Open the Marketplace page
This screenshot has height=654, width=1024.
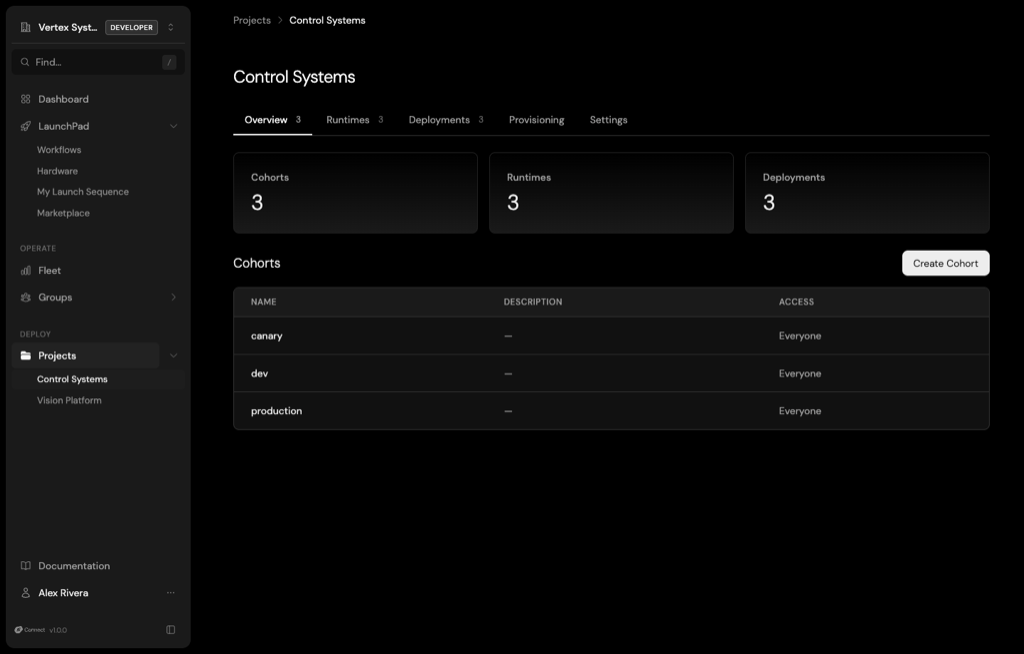[x=63, y=213]
